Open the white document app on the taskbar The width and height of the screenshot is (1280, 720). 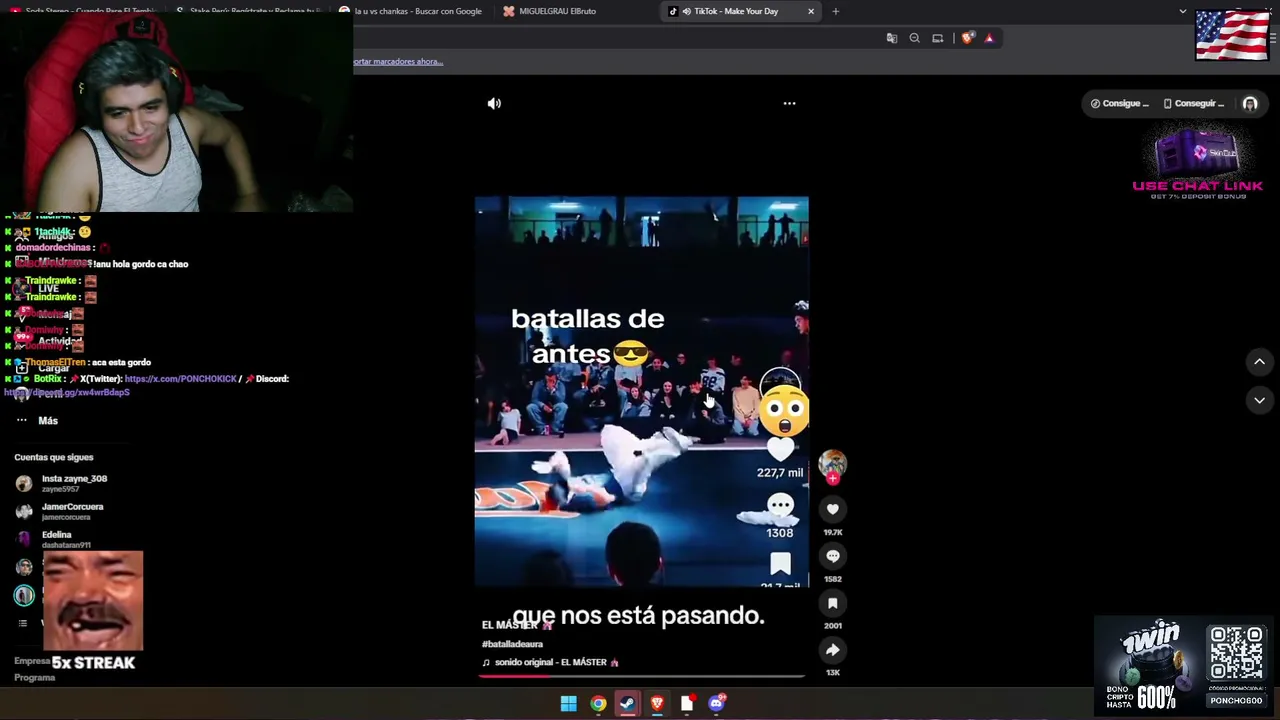687,703
